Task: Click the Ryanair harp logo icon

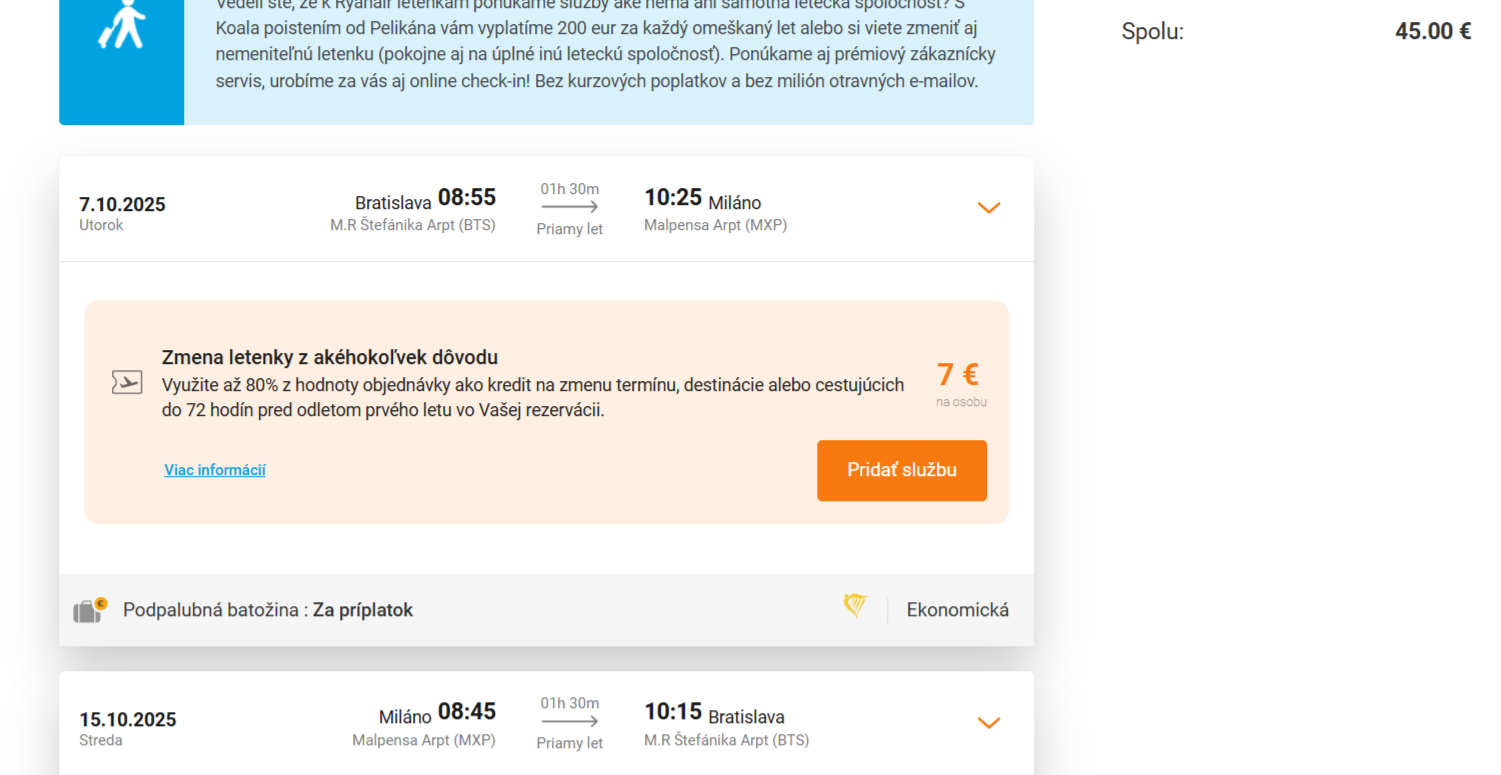Action: coord(855,606)
